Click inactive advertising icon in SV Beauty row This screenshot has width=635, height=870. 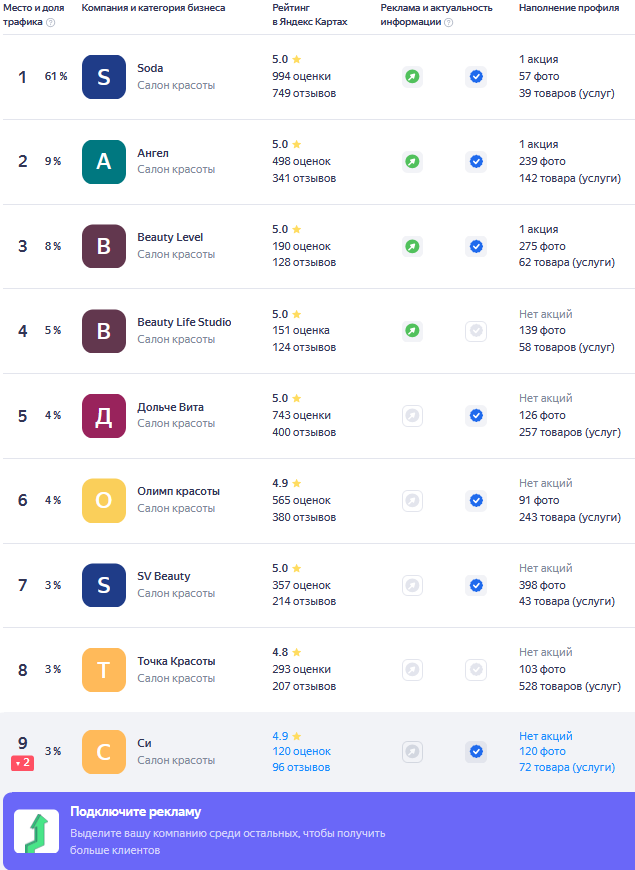[x=412, y=585]
